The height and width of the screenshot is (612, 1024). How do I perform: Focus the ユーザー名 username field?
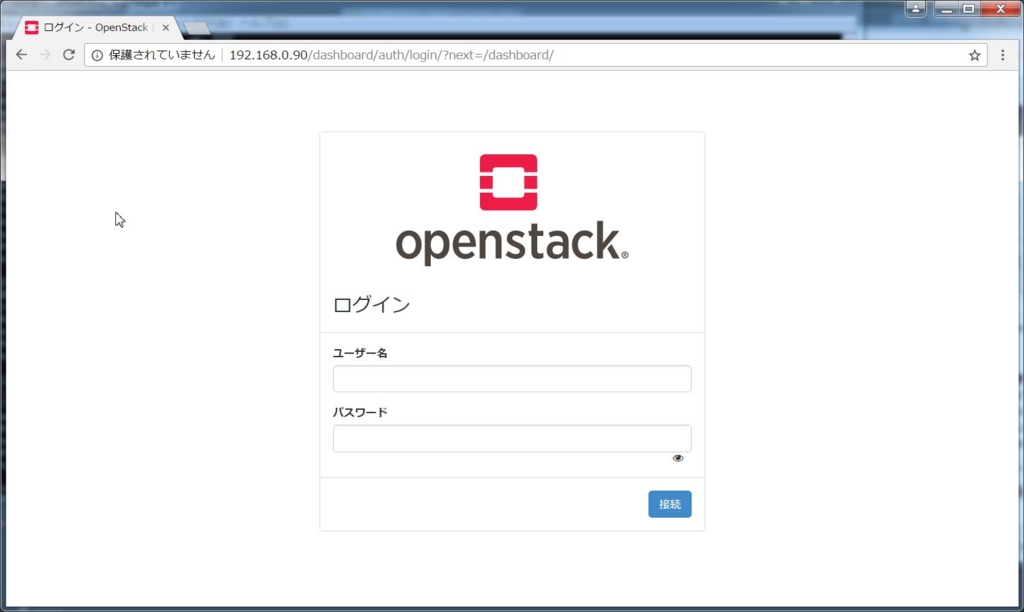(512, 379)
